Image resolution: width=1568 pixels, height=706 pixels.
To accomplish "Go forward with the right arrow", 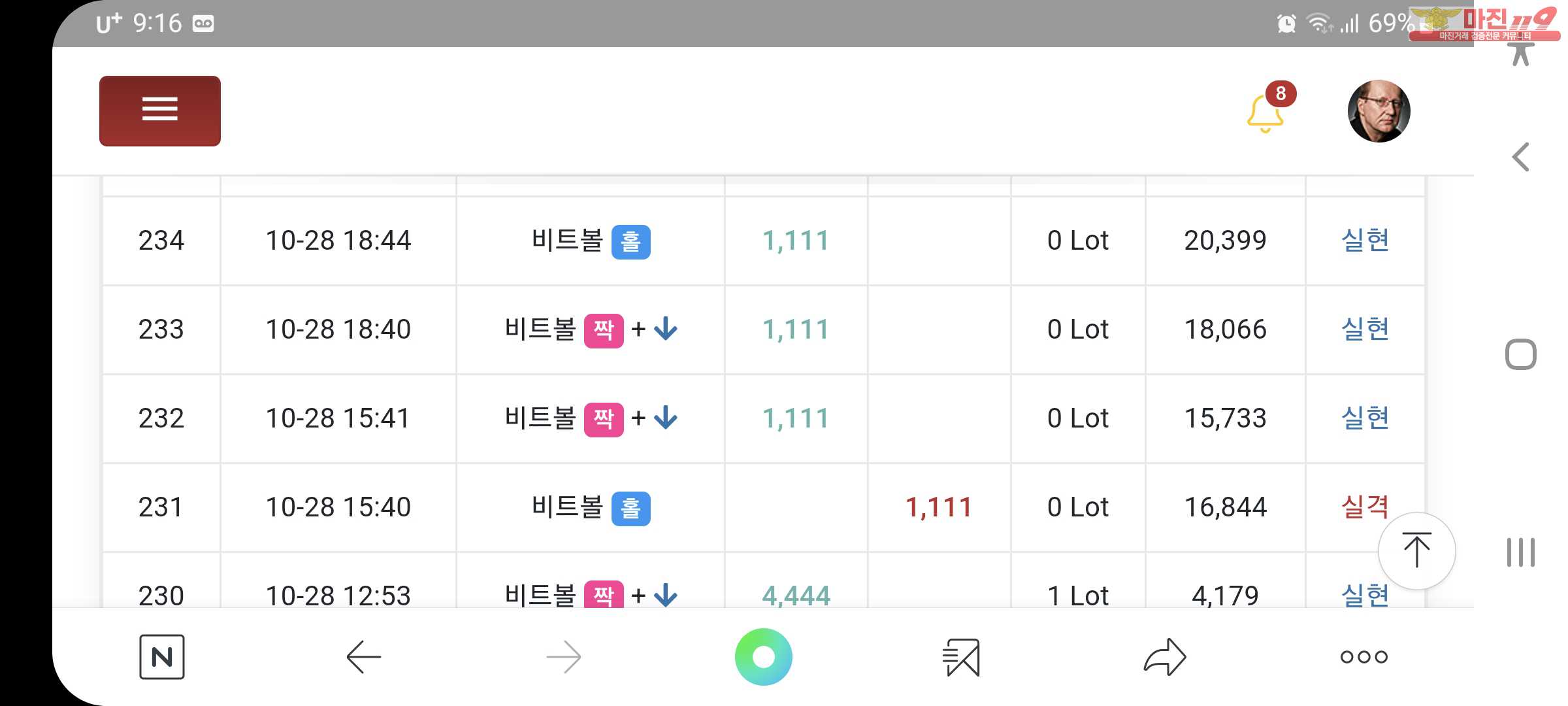I will (564, 657).
